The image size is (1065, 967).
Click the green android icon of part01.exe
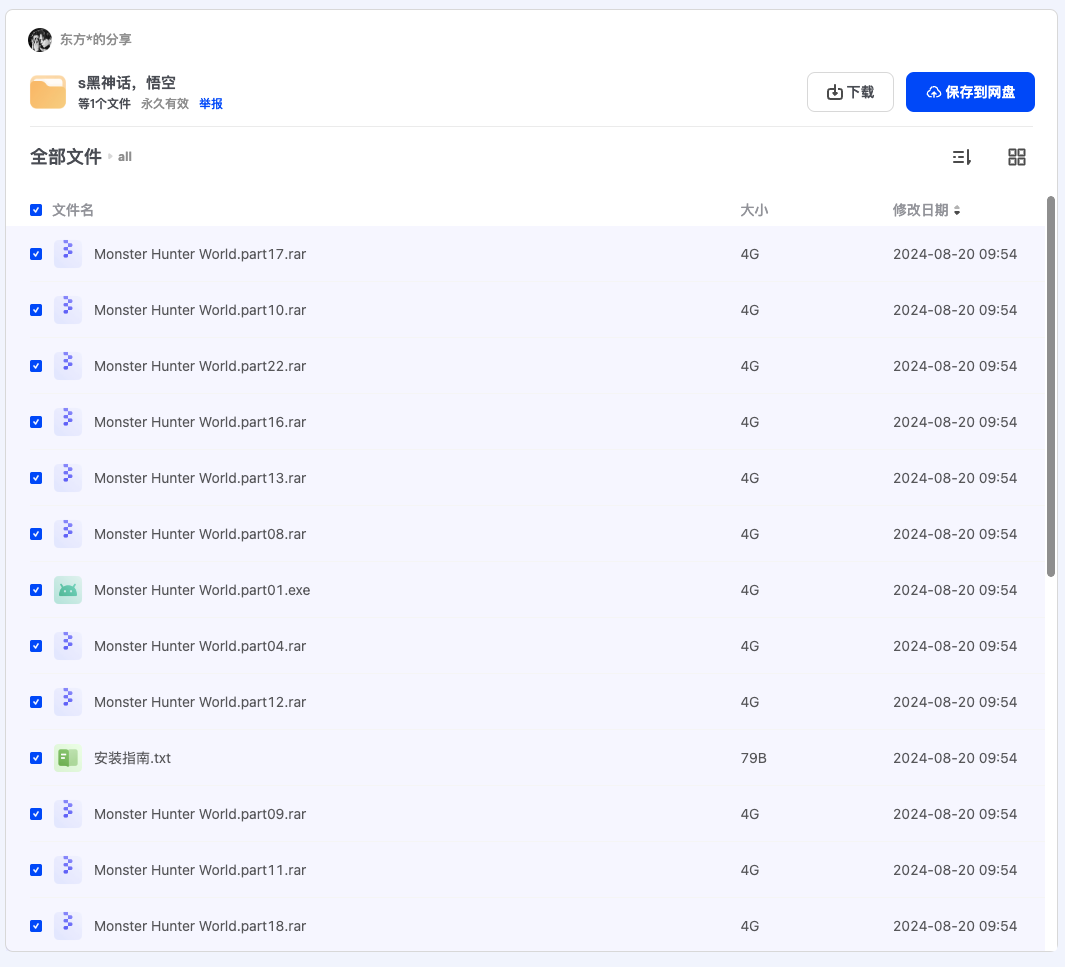pos(68,590)
